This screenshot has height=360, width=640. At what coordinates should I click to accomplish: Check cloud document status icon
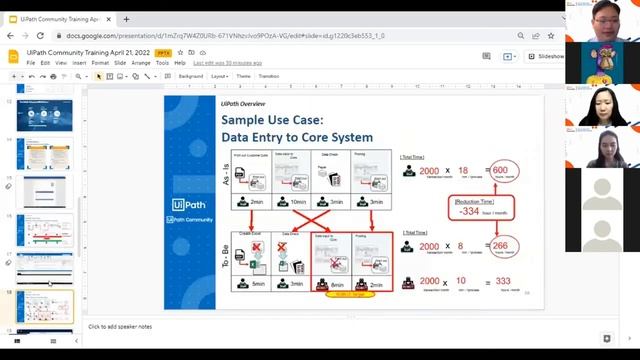point(203,53)
